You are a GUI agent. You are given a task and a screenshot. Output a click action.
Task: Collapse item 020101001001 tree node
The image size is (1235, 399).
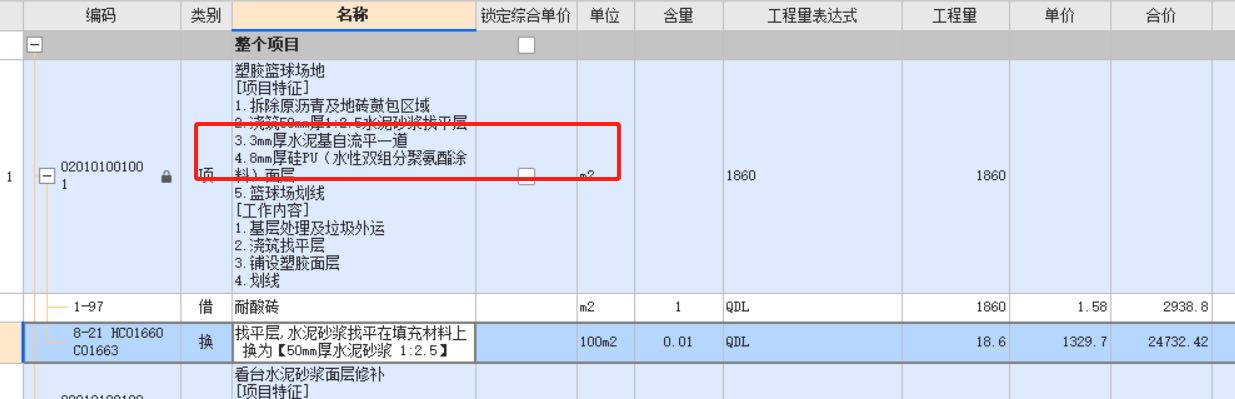[x=45, y=176]
